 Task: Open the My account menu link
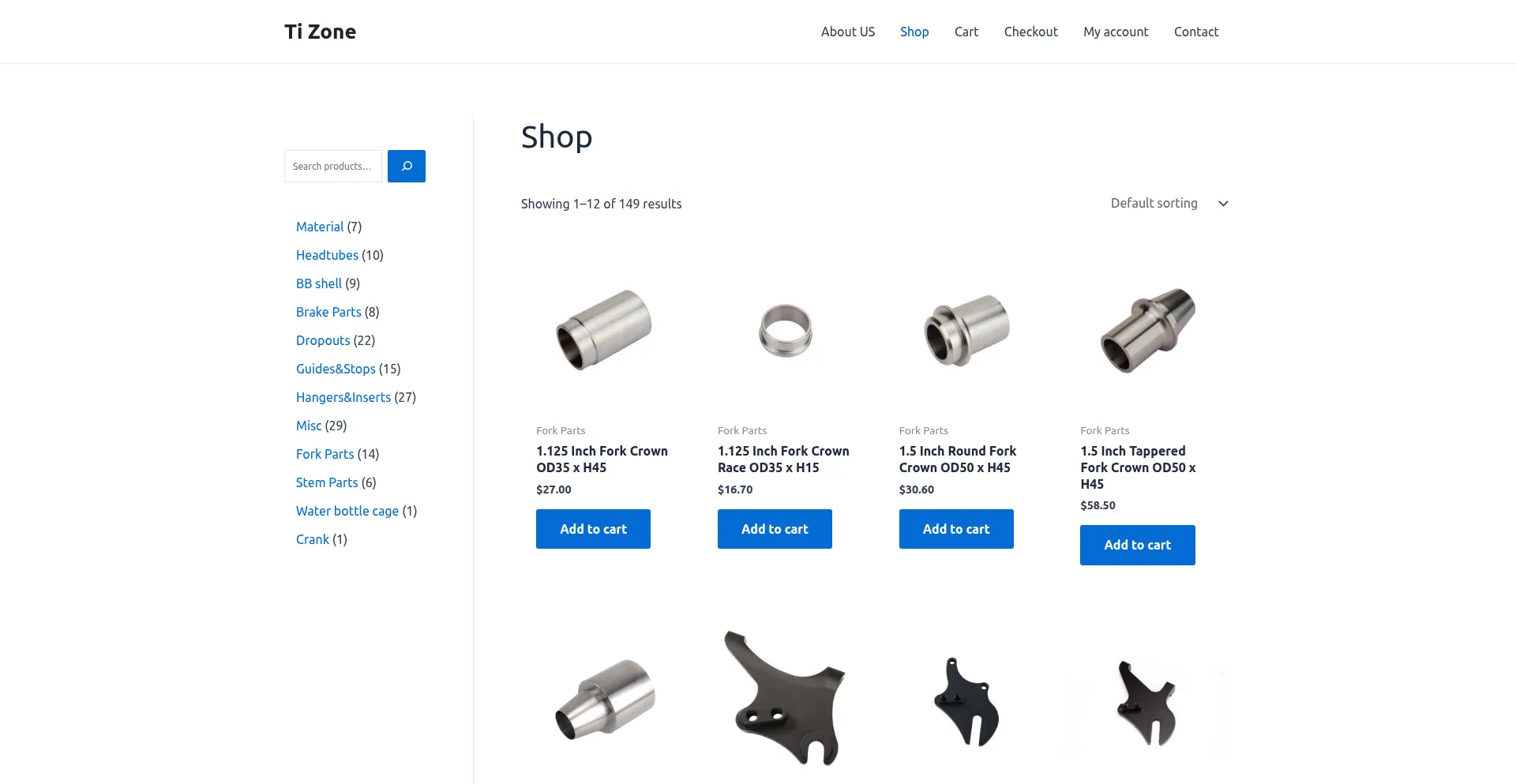click(x=1116, y=32)
